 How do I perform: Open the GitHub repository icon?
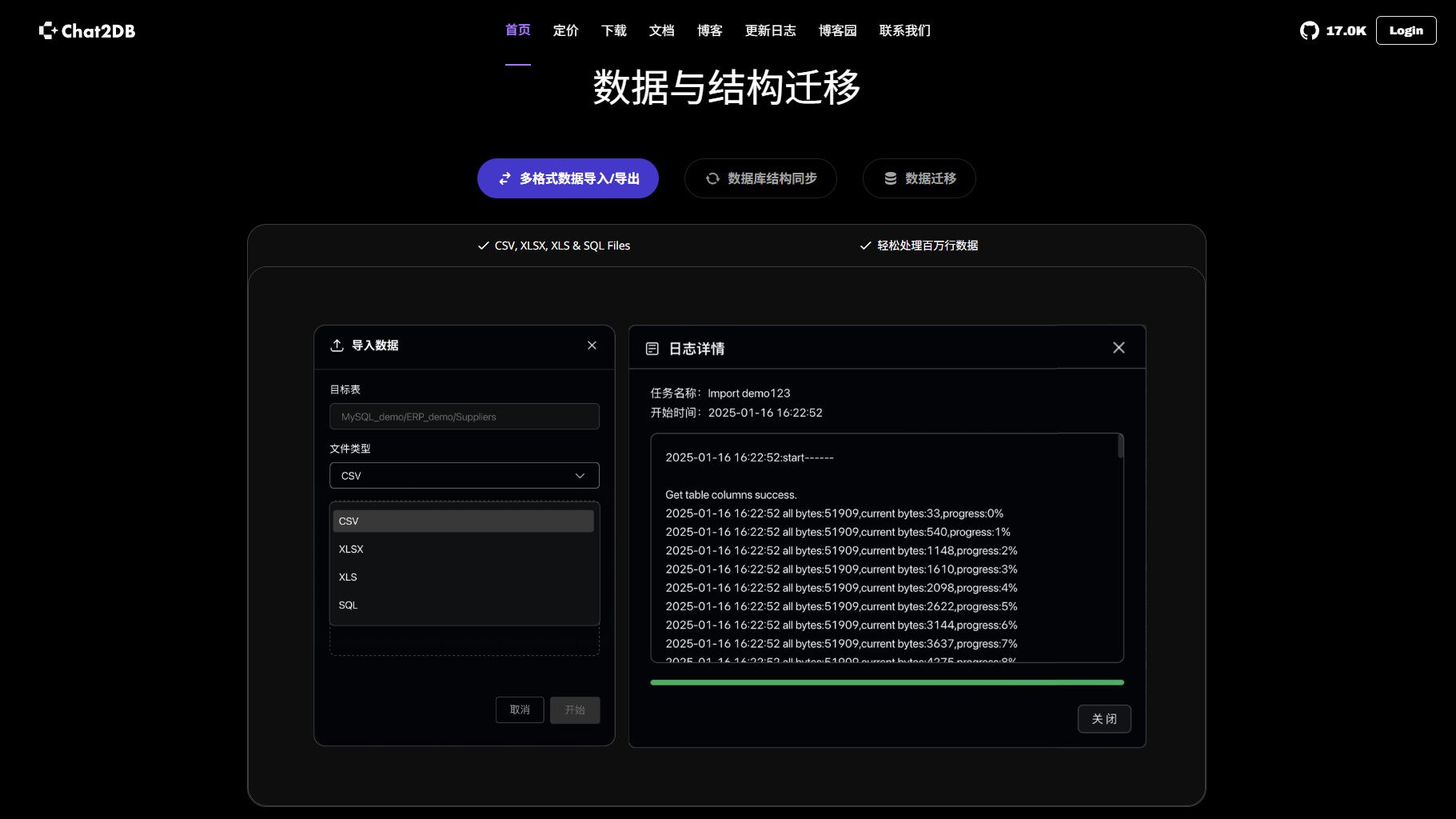1309,30
